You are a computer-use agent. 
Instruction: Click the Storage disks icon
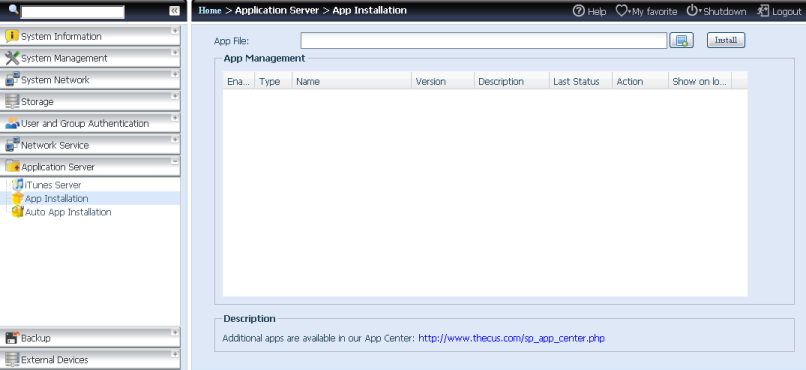[12, 102]
